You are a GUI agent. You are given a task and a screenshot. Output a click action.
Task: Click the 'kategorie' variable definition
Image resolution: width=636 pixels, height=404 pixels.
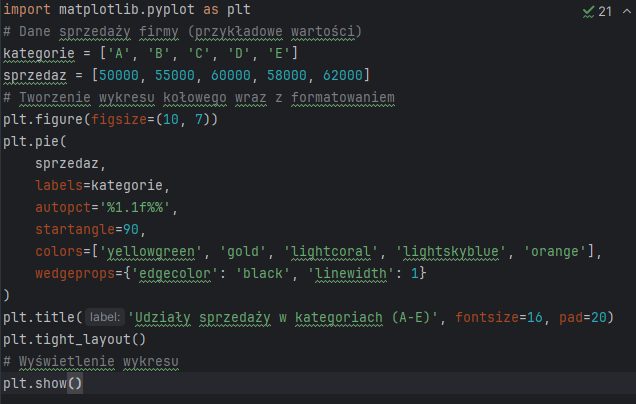tap(38, 53)
